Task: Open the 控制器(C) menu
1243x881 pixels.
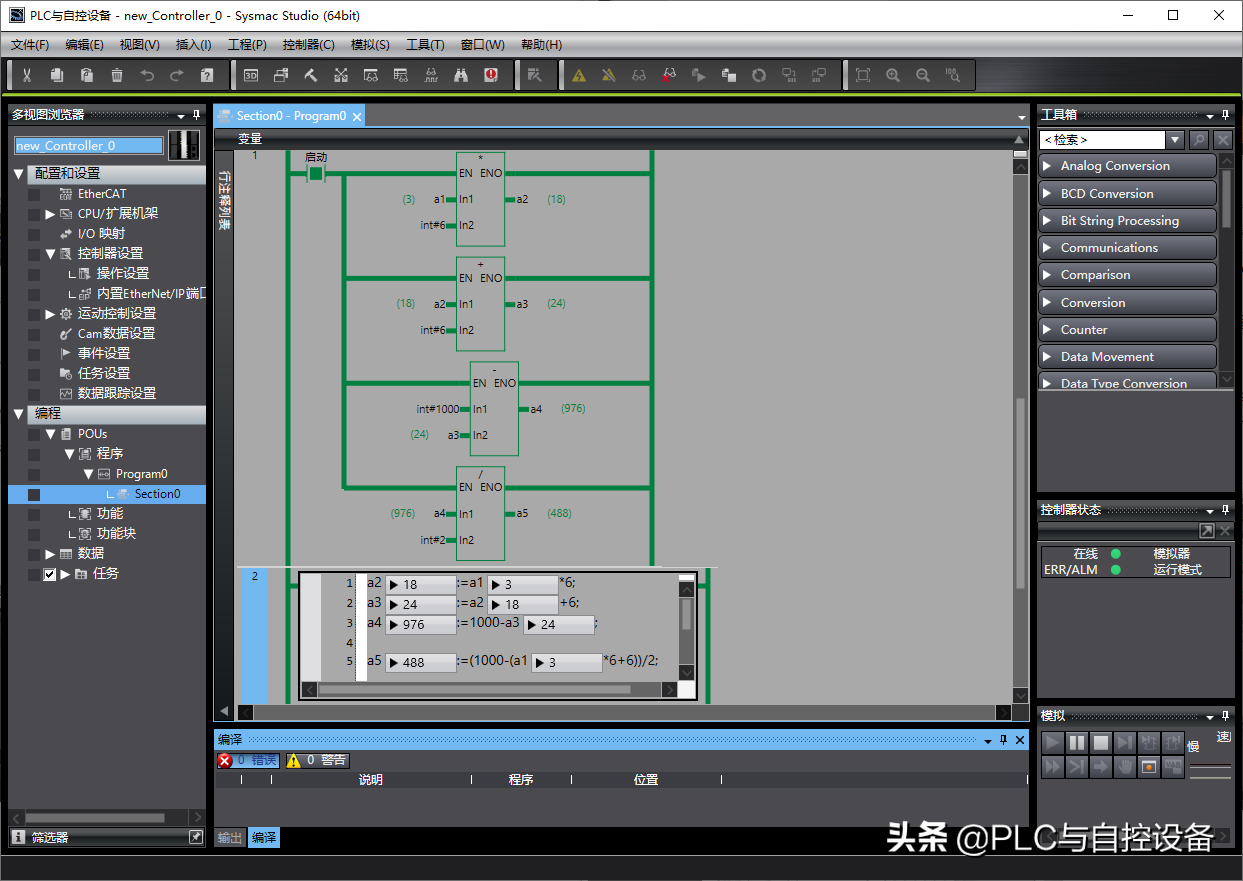Action: point(308,45)
